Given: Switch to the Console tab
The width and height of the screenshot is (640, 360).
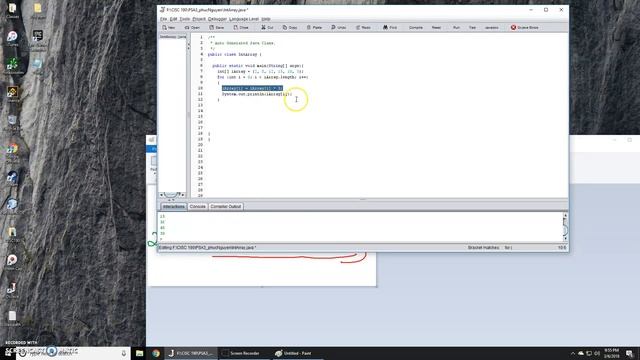Looking at the screenshot, I should click(198, 207).
